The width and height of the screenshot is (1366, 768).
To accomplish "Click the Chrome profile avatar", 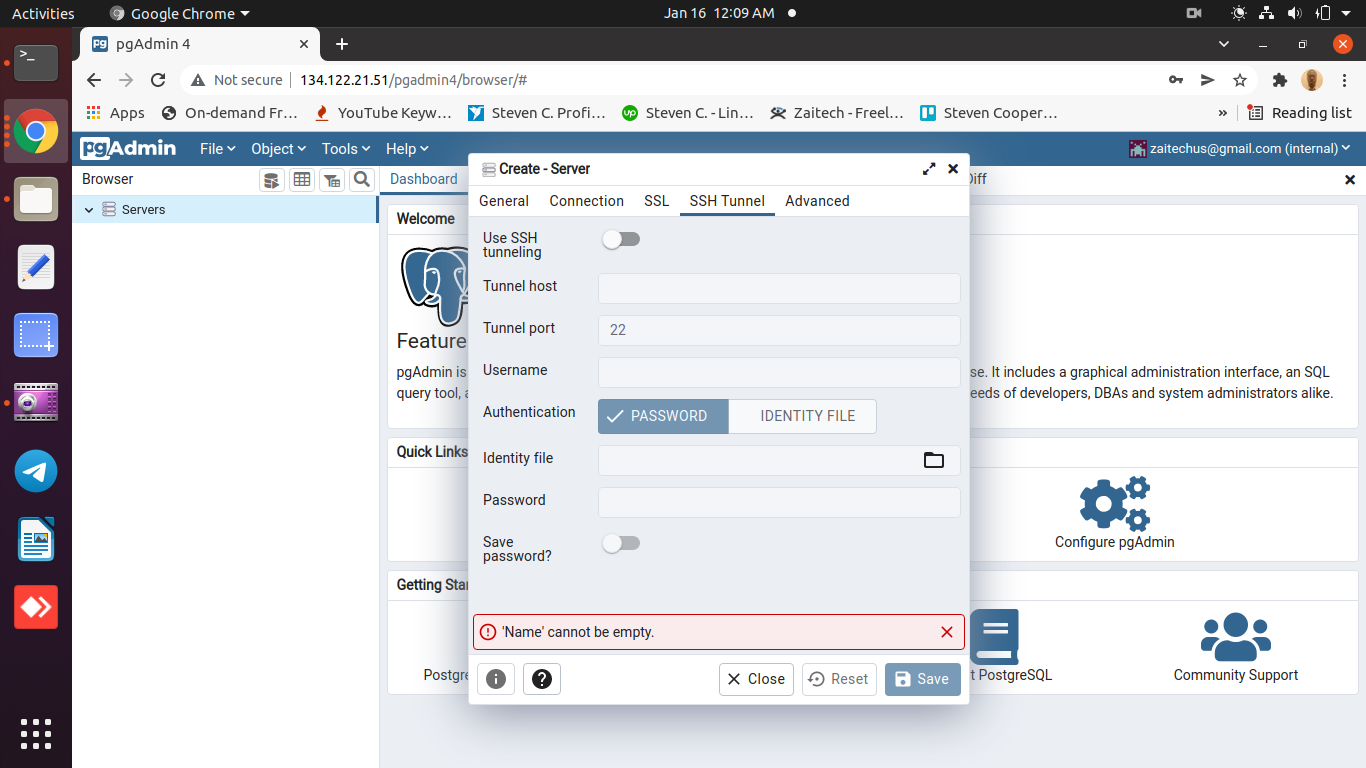I will tap(1312, 80).
